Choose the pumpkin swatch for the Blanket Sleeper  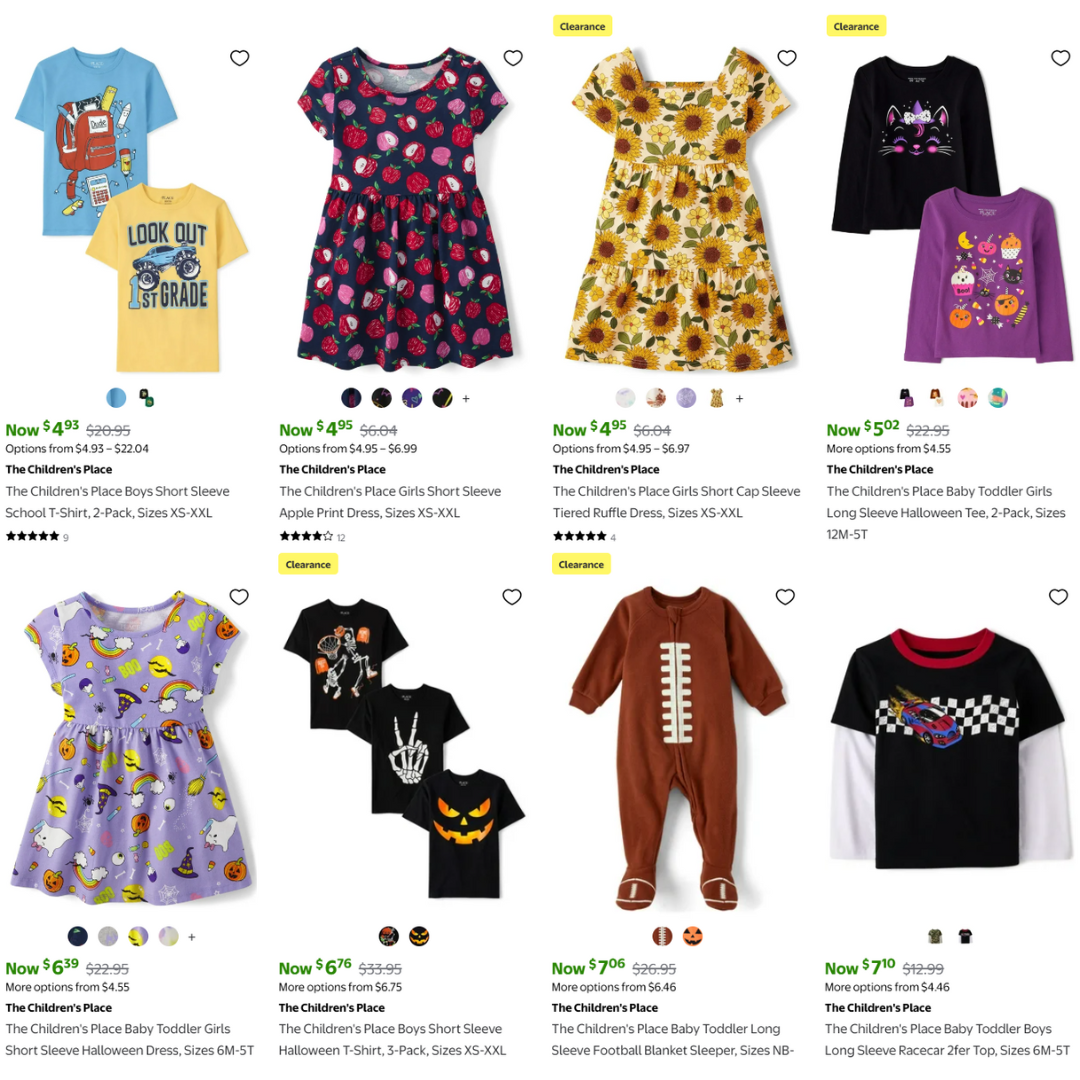coord(692,936)
